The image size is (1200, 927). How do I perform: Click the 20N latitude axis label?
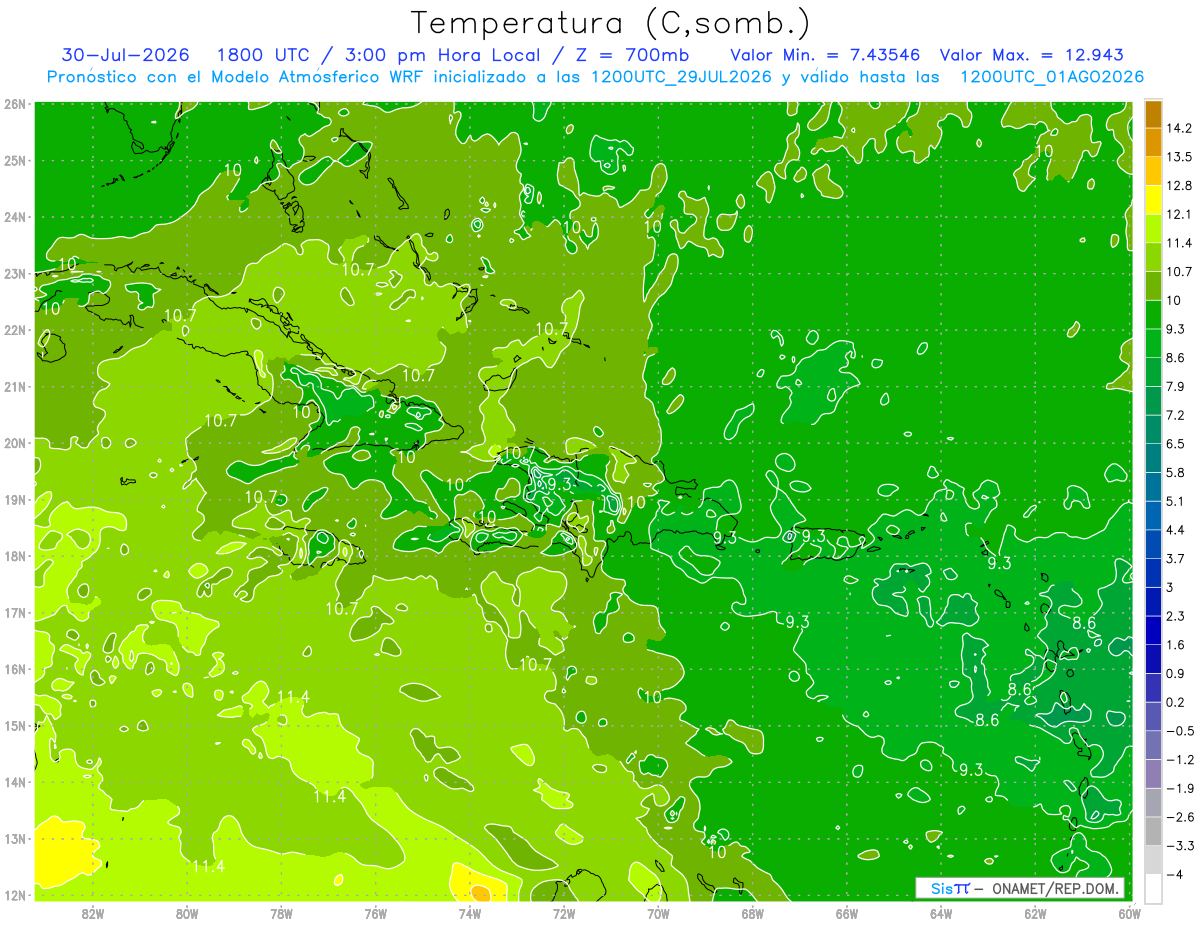[14, 443]
